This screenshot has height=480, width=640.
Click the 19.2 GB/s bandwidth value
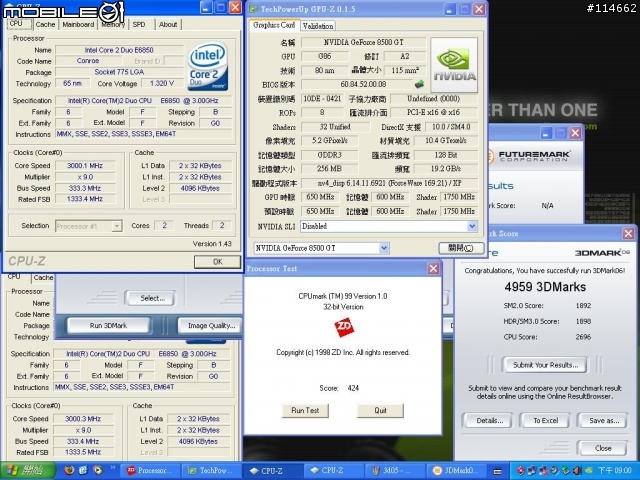coord(445,169)
